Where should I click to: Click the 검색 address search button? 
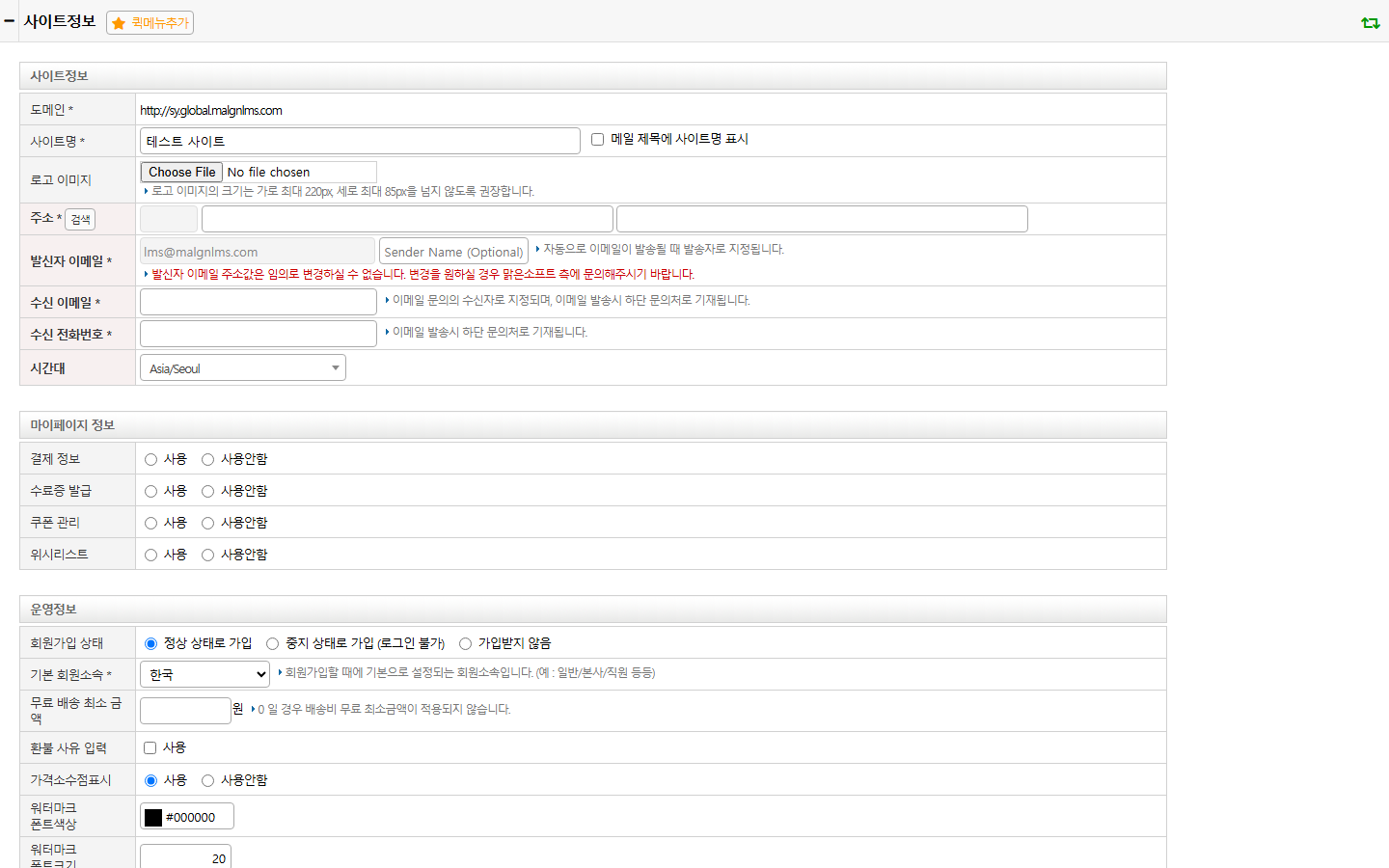click(80, 219)
